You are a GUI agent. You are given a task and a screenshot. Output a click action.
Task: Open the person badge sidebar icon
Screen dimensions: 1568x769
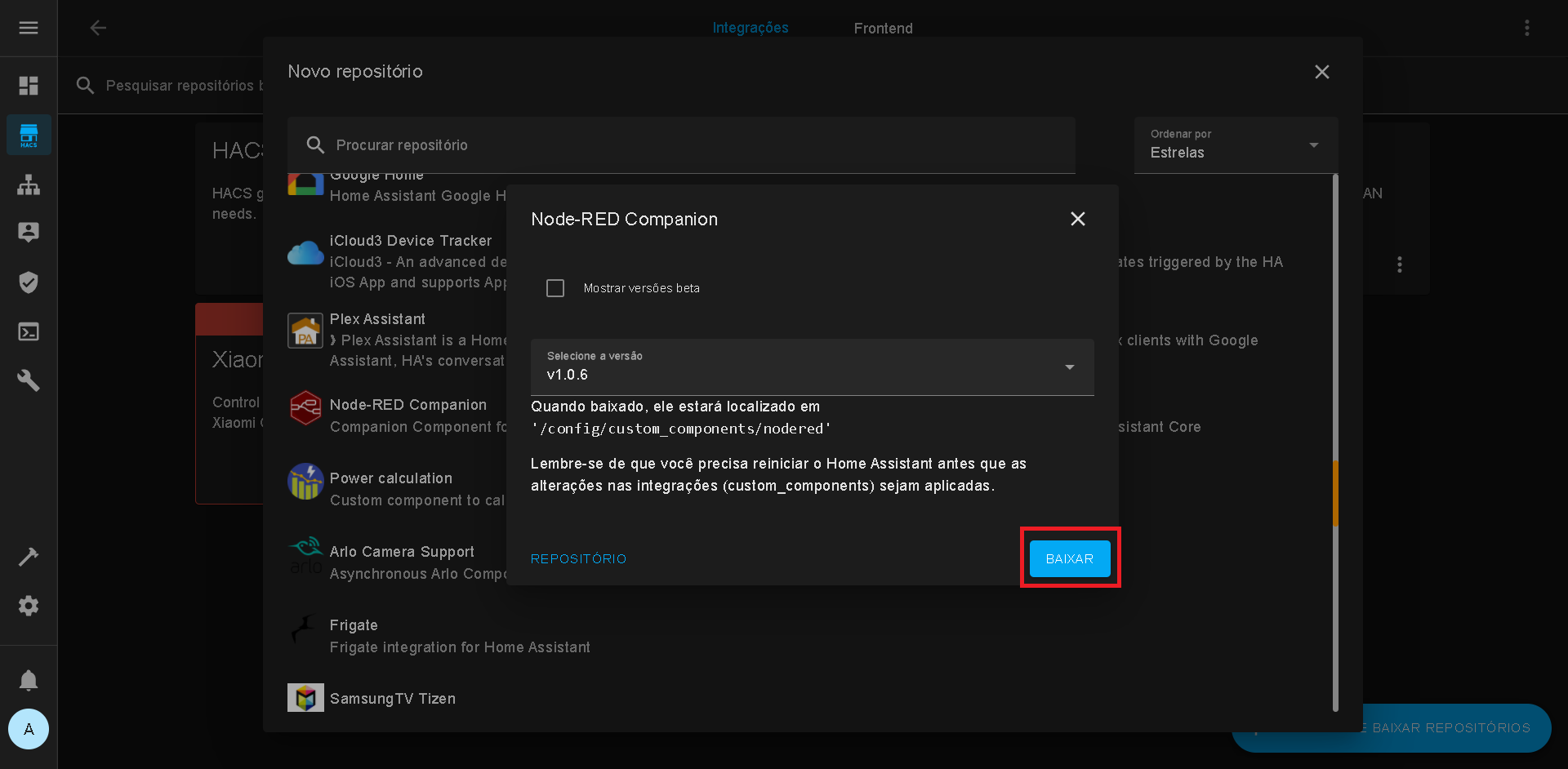29,233
